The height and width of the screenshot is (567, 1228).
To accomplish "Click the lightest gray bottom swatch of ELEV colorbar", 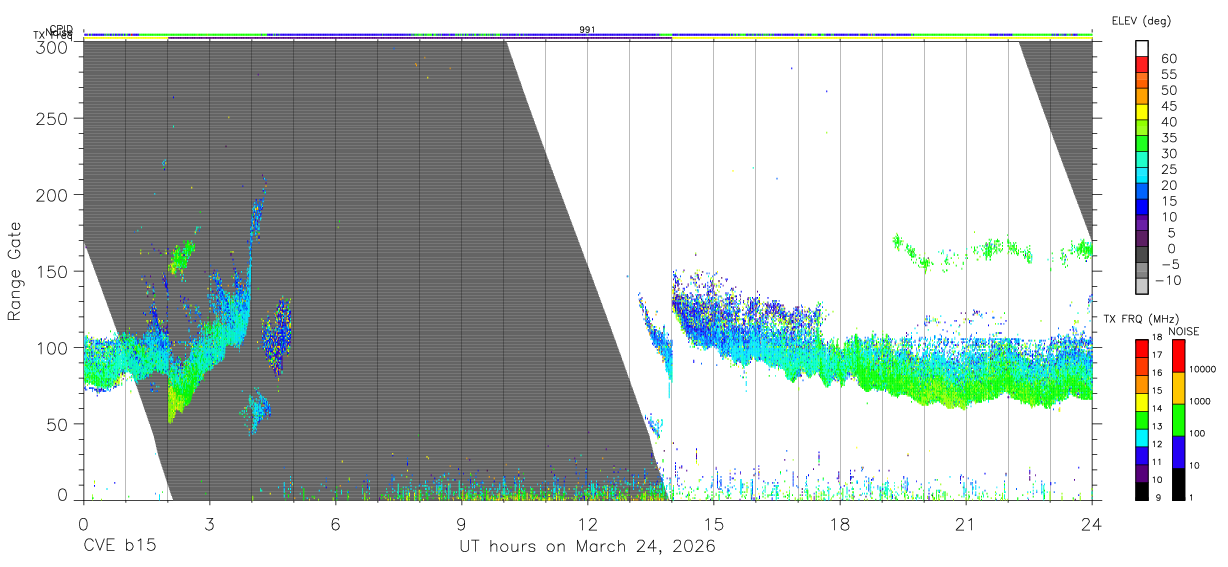I will pos(1144,287).
